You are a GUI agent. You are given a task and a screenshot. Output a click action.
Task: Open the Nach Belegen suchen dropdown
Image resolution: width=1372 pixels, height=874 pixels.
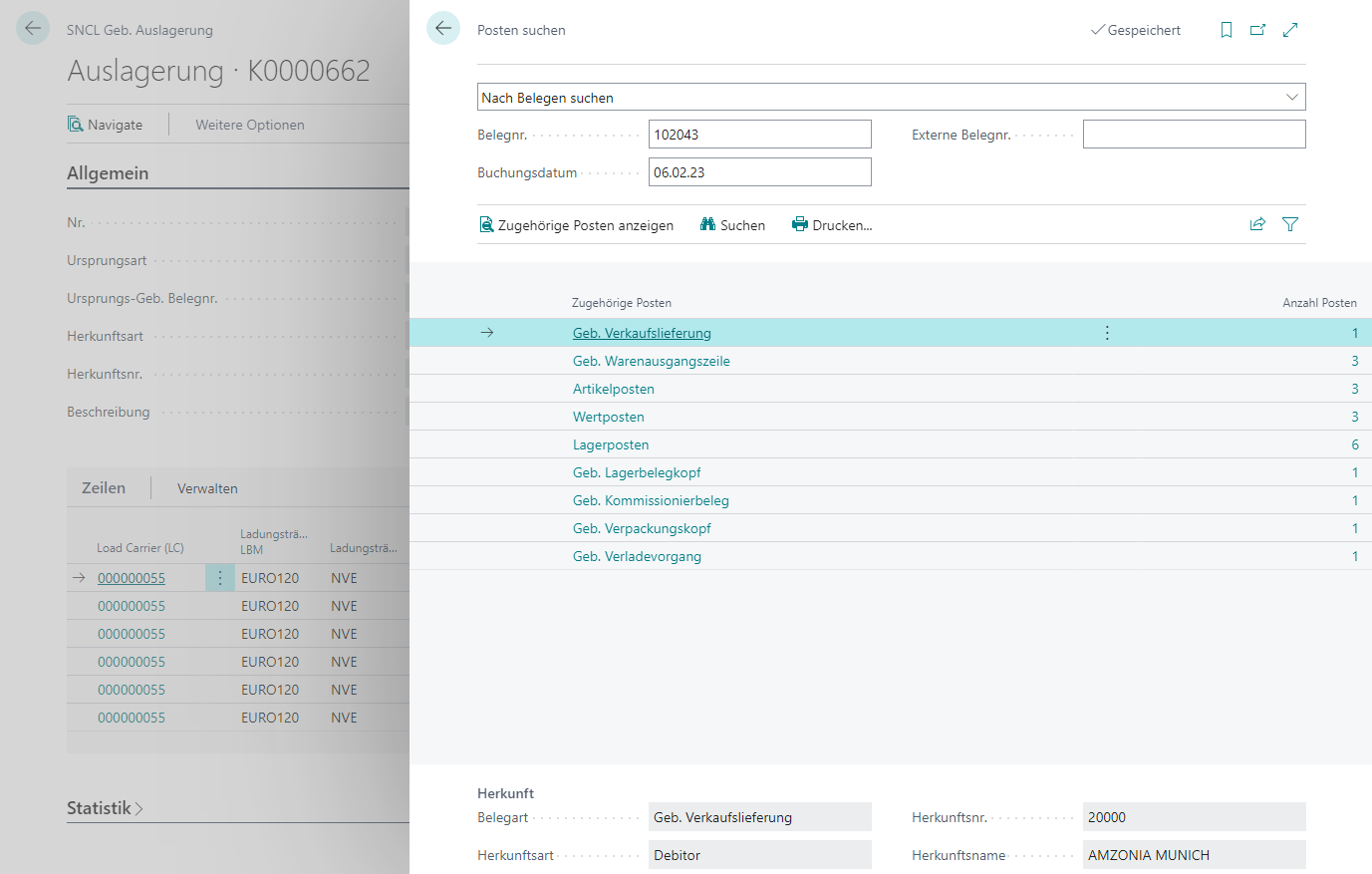891,98
